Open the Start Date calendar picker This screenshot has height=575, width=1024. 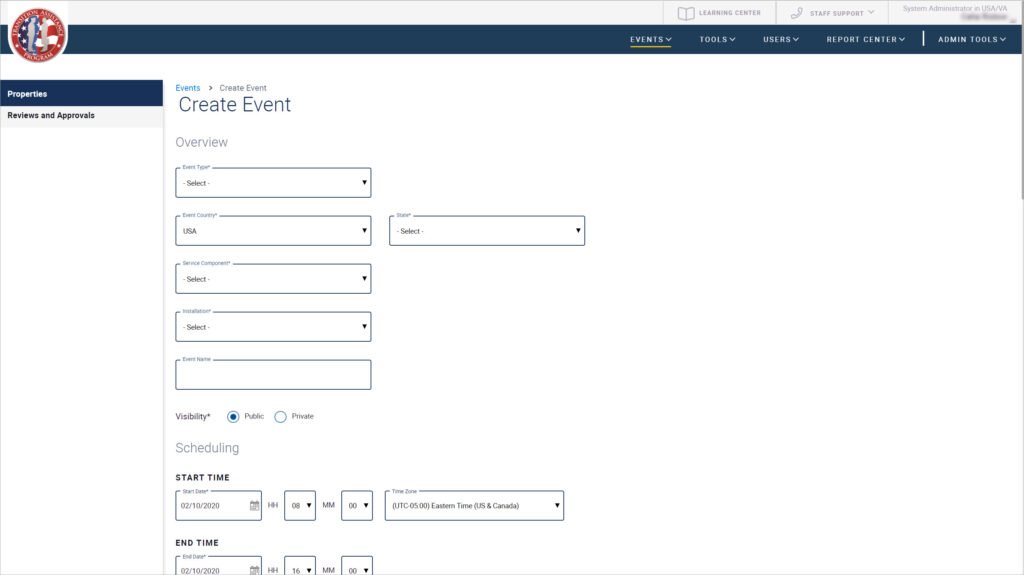coord(254,506)
